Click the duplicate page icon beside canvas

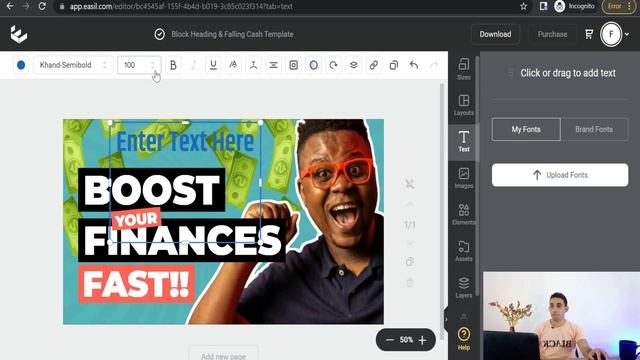pos(410,262)
